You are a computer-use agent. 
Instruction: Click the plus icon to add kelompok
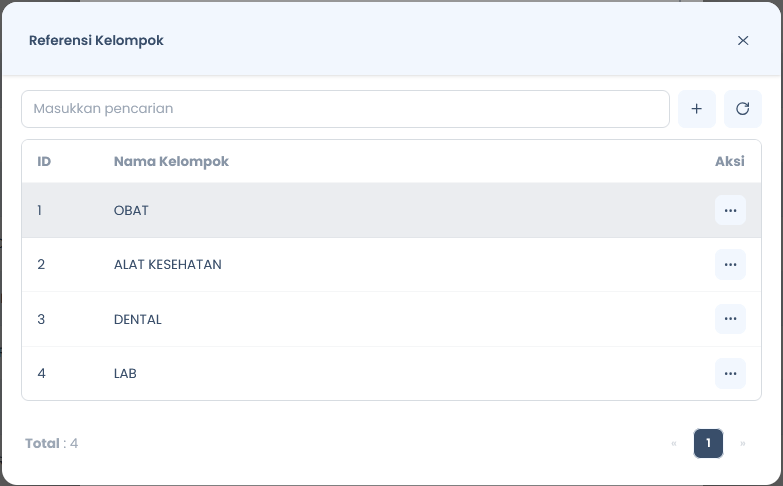click(697, 109)
